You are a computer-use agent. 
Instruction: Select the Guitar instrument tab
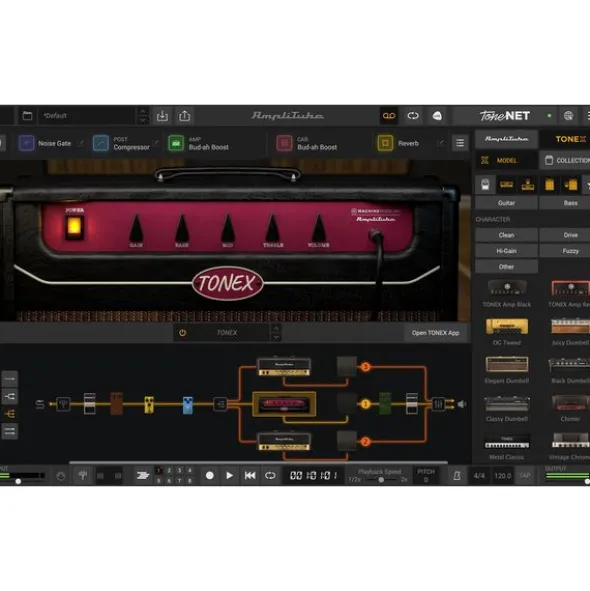tap(506, 203)
